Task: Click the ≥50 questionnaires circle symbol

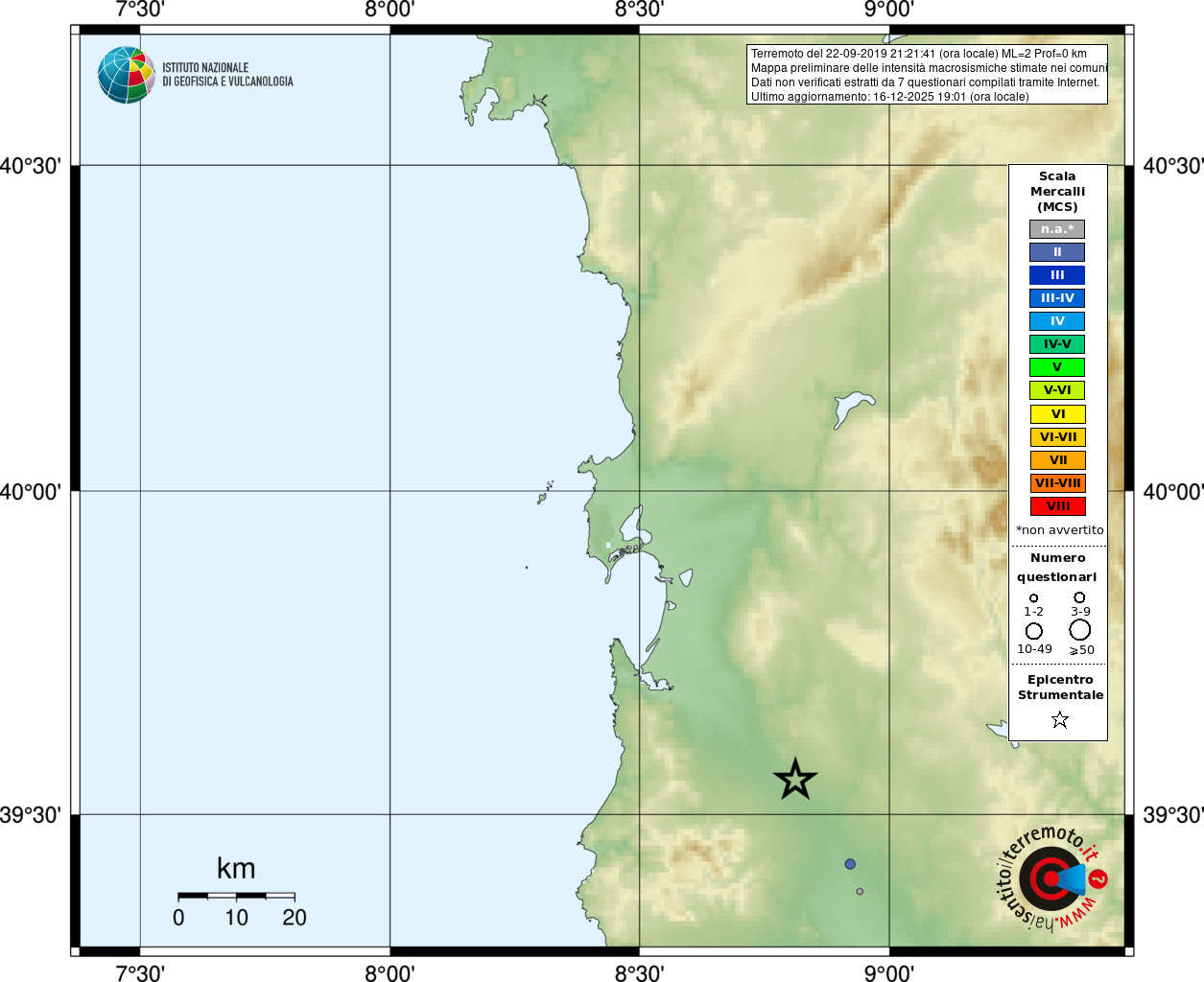Action: tap(1080, 630)
